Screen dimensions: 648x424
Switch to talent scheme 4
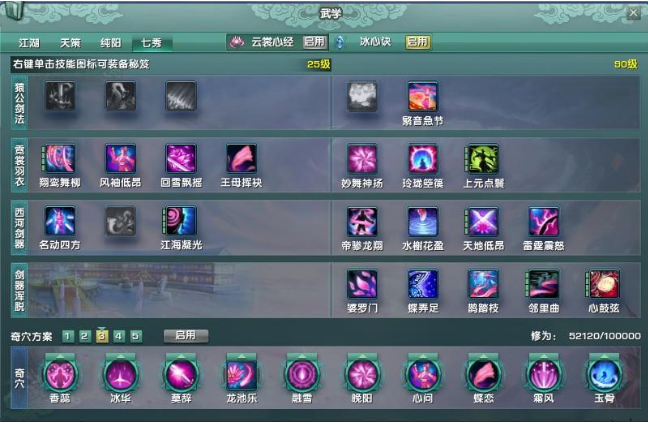pyautogui.click(x=118, y=336)
